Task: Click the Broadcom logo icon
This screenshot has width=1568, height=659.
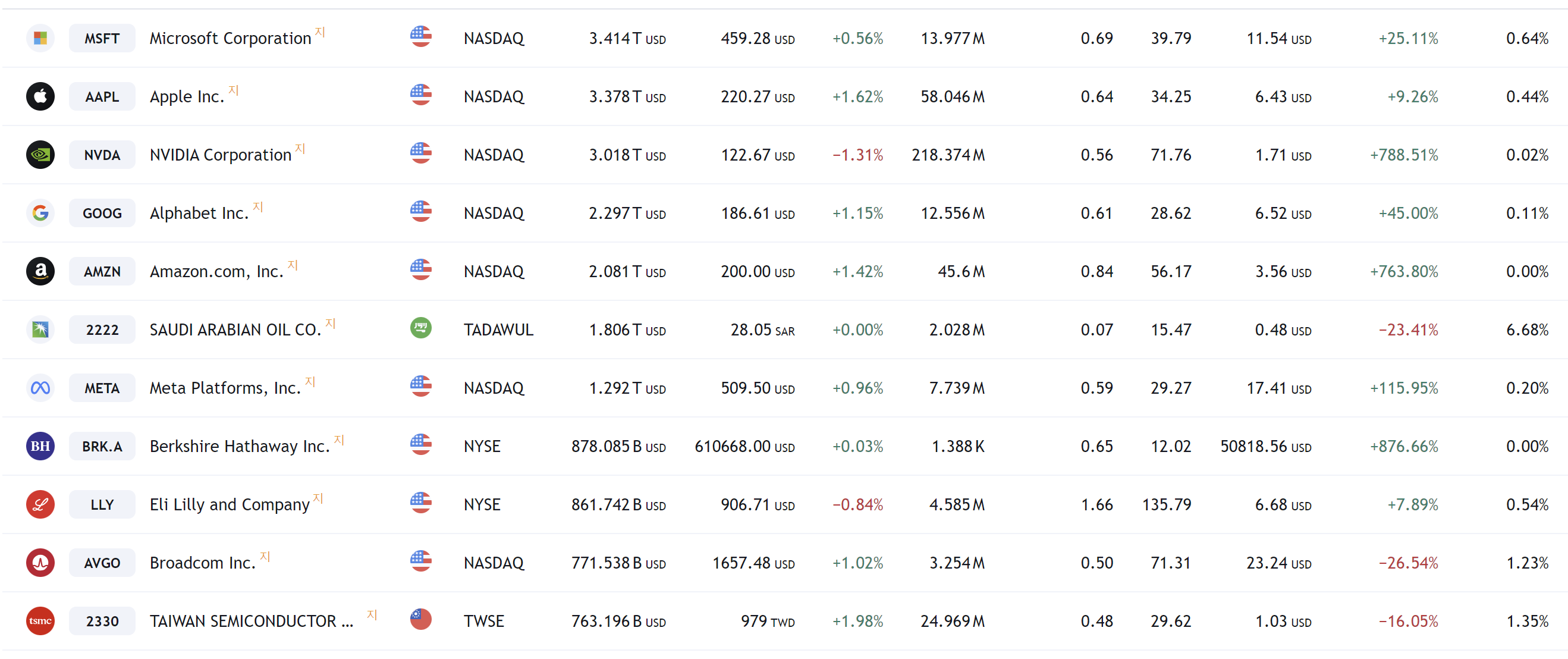Action: (x=40, y=563)
